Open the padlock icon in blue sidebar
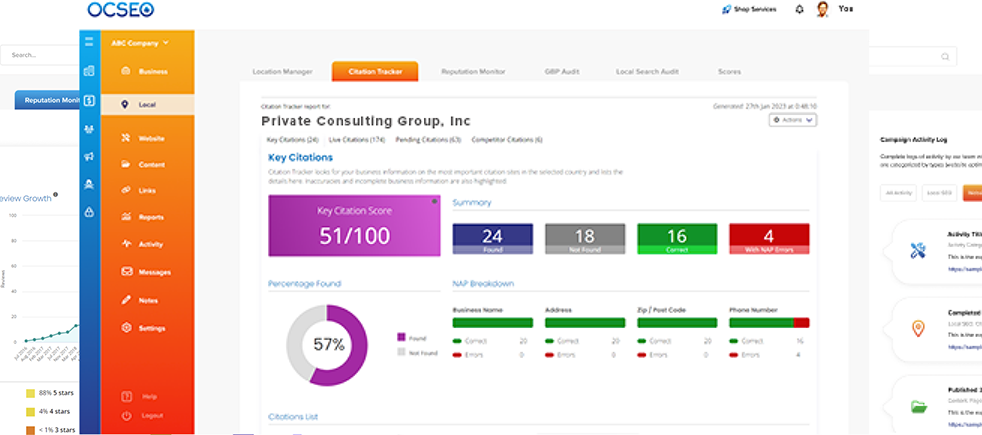The image size is (982, 435). click(x=89, y=212)
